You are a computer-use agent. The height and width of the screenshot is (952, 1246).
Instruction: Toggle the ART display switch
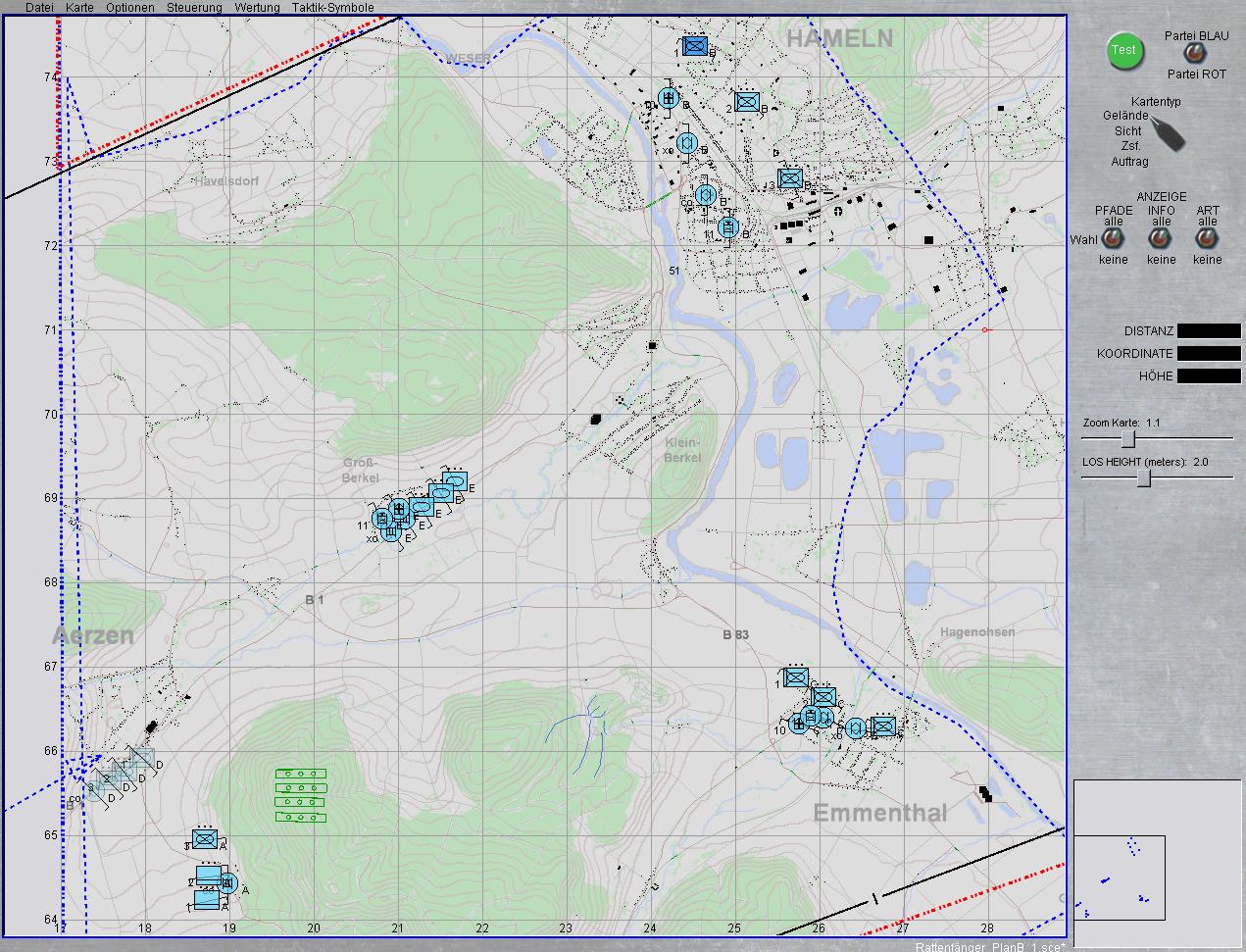click(1207, 239)
